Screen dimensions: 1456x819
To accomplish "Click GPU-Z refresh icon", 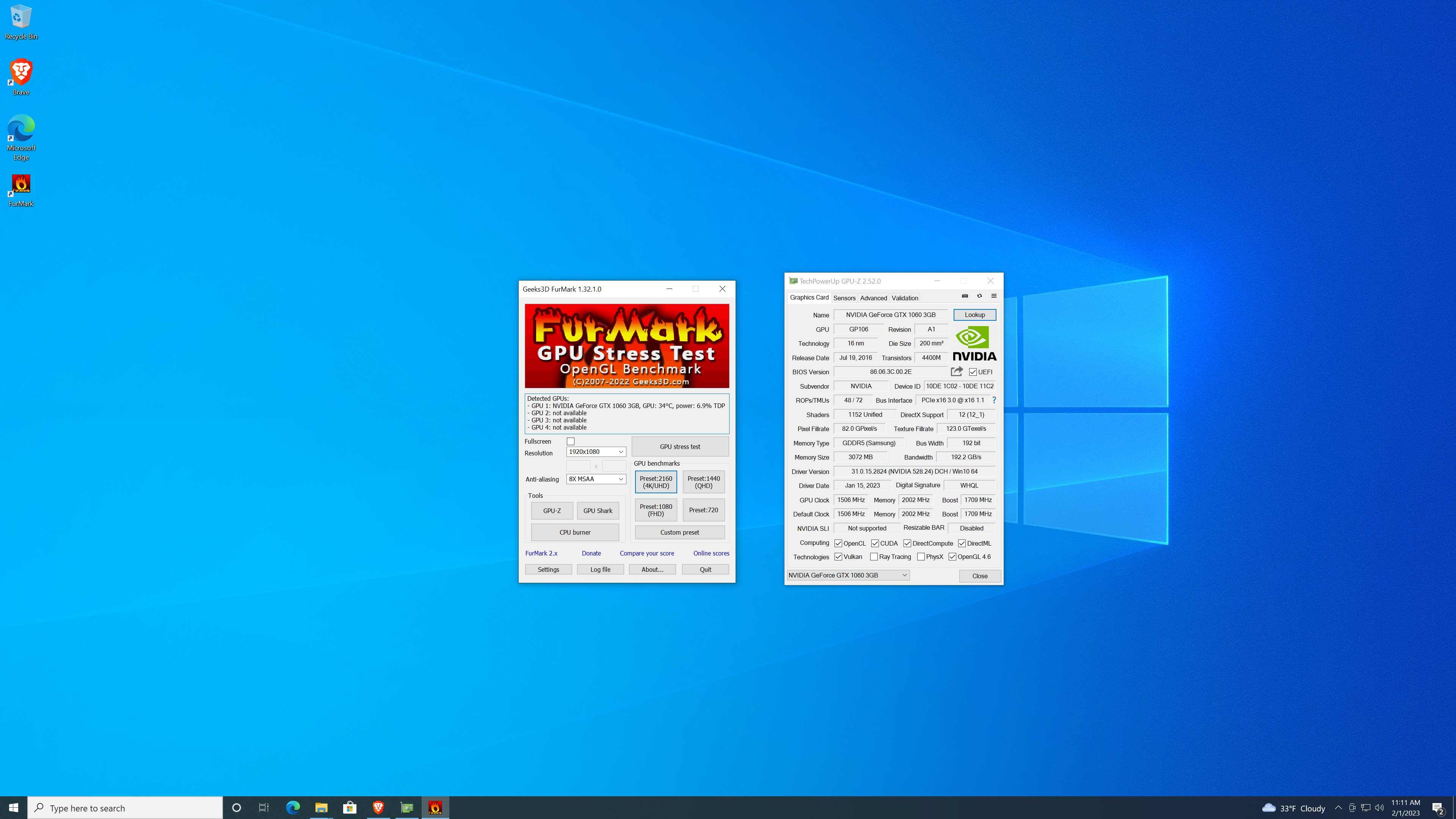I will [x=979, y=296].
